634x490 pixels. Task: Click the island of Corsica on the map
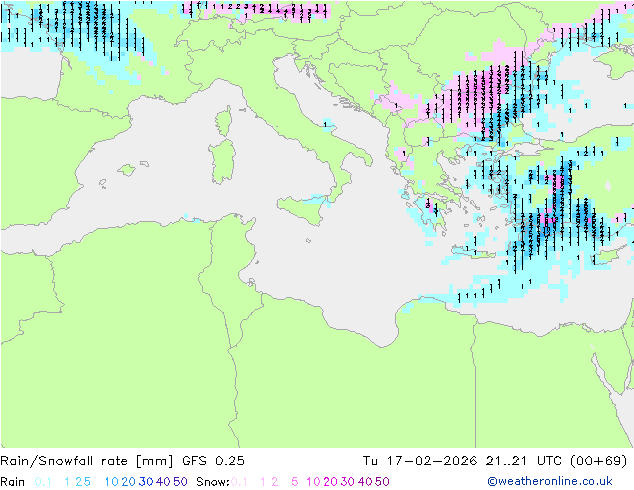pyautogui.click(x=224, y=121)
